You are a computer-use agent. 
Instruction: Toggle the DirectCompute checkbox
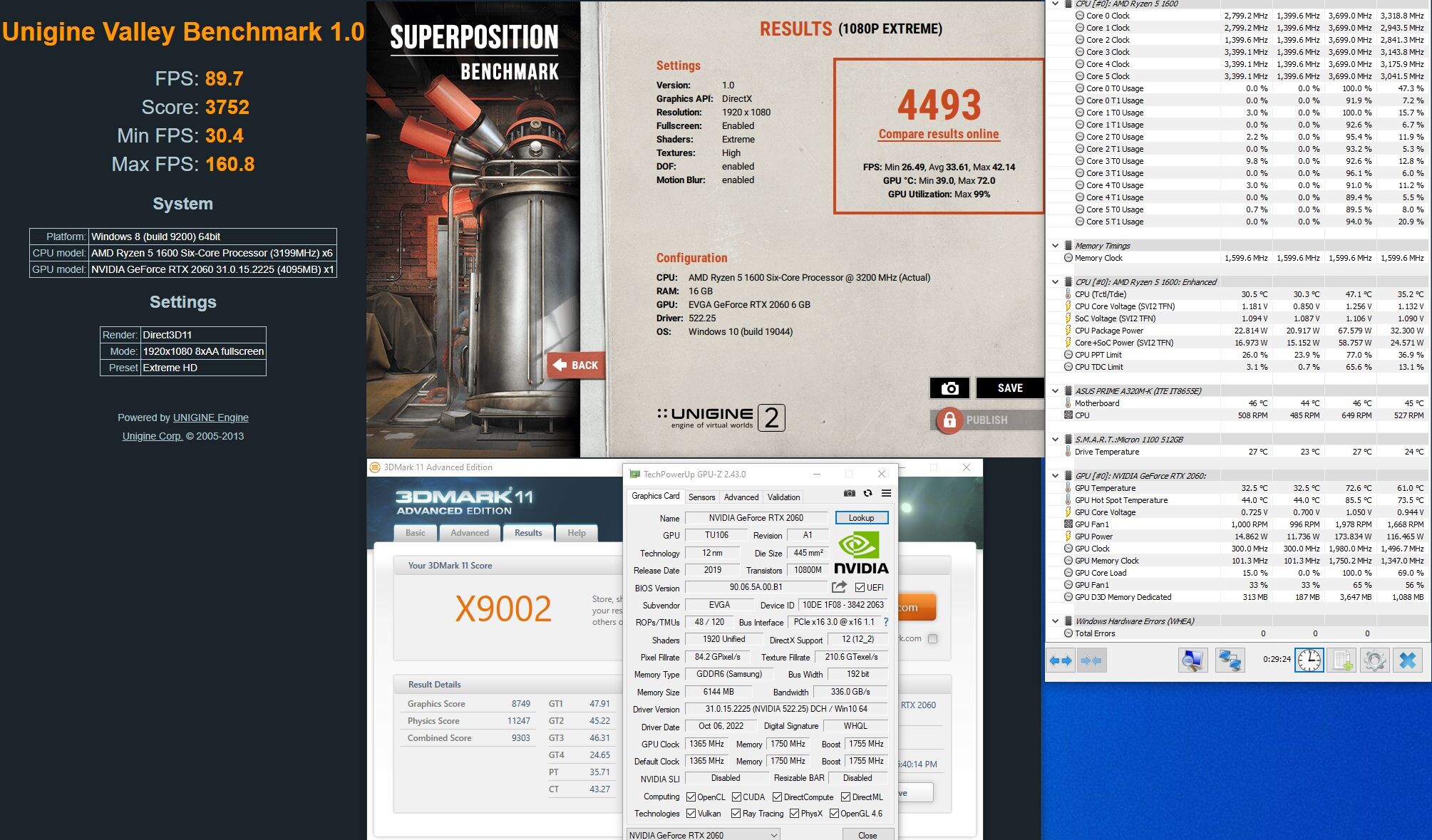click(777, 797)
